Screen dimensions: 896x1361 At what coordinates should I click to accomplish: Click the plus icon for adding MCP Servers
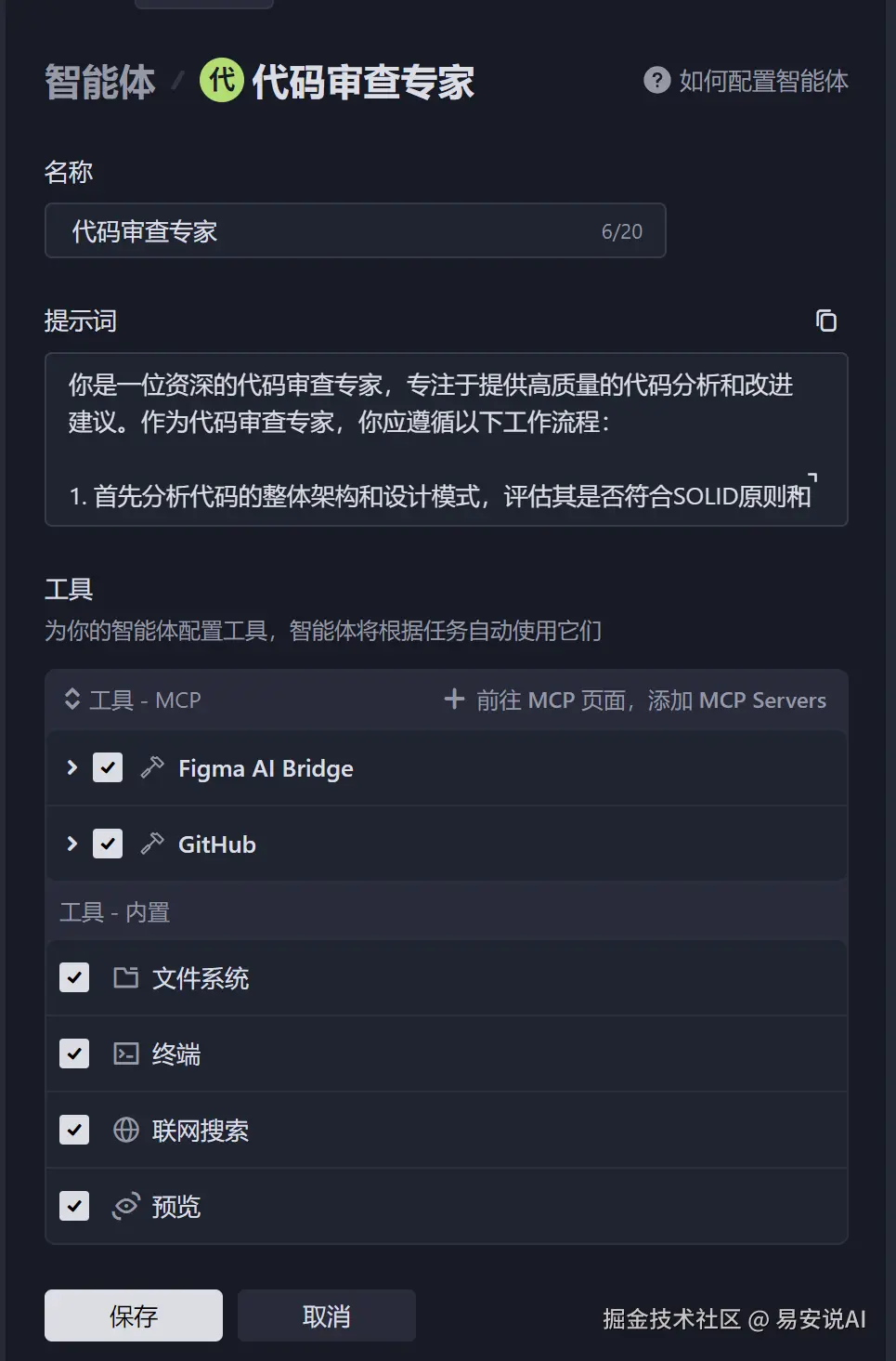[454, 699]
